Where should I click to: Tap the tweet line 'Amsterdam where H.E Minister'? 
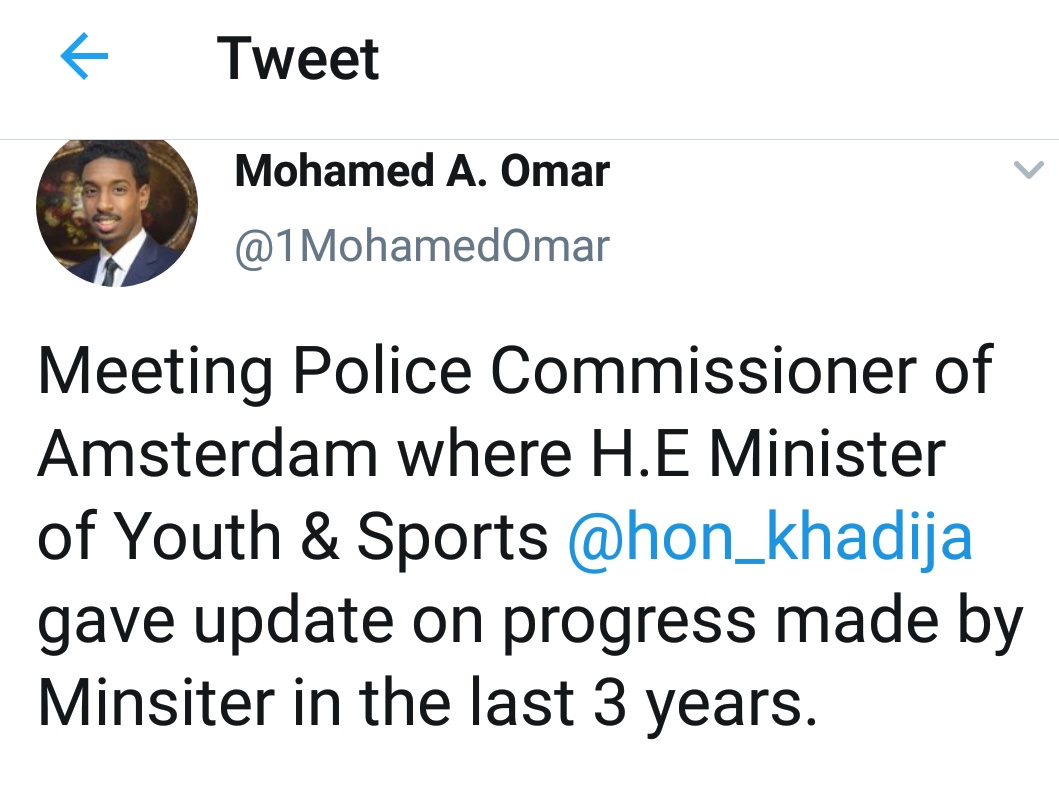click(492, 454)
